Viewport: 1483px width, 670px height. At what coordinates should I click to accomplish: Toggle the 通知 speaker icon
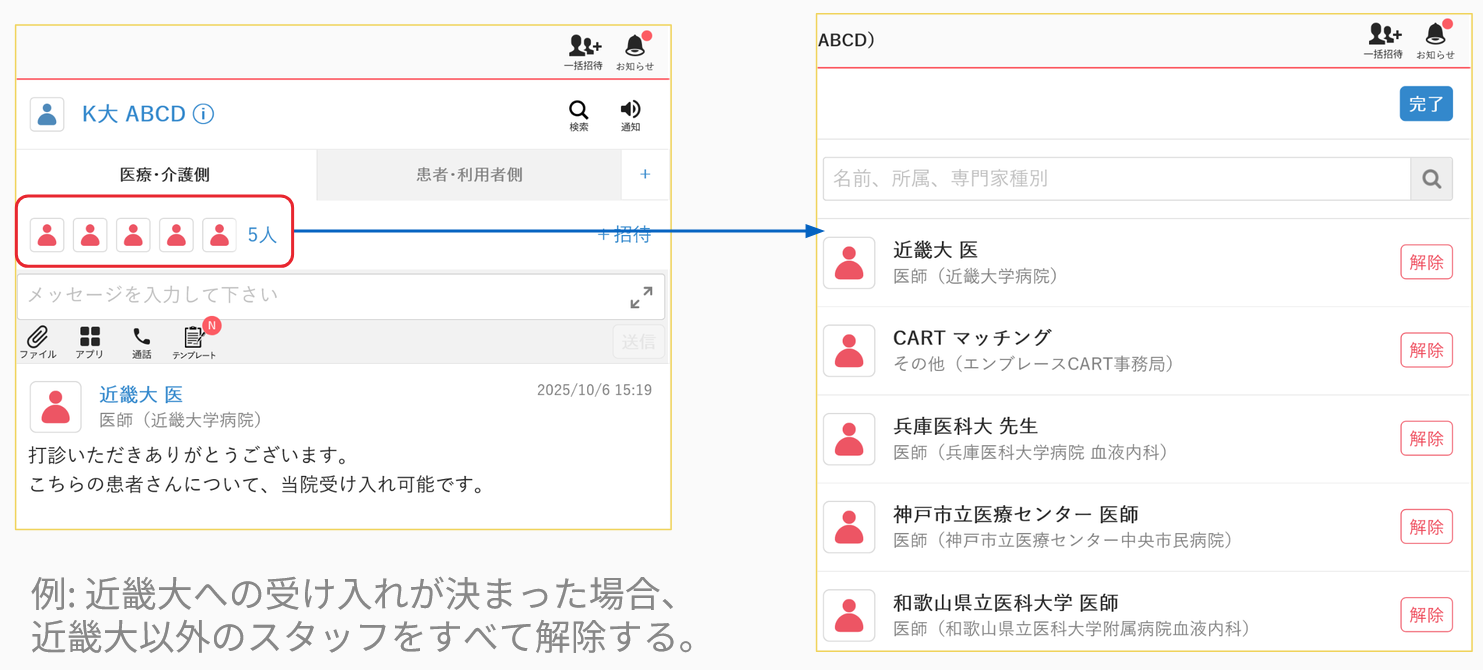coord(630,115)
